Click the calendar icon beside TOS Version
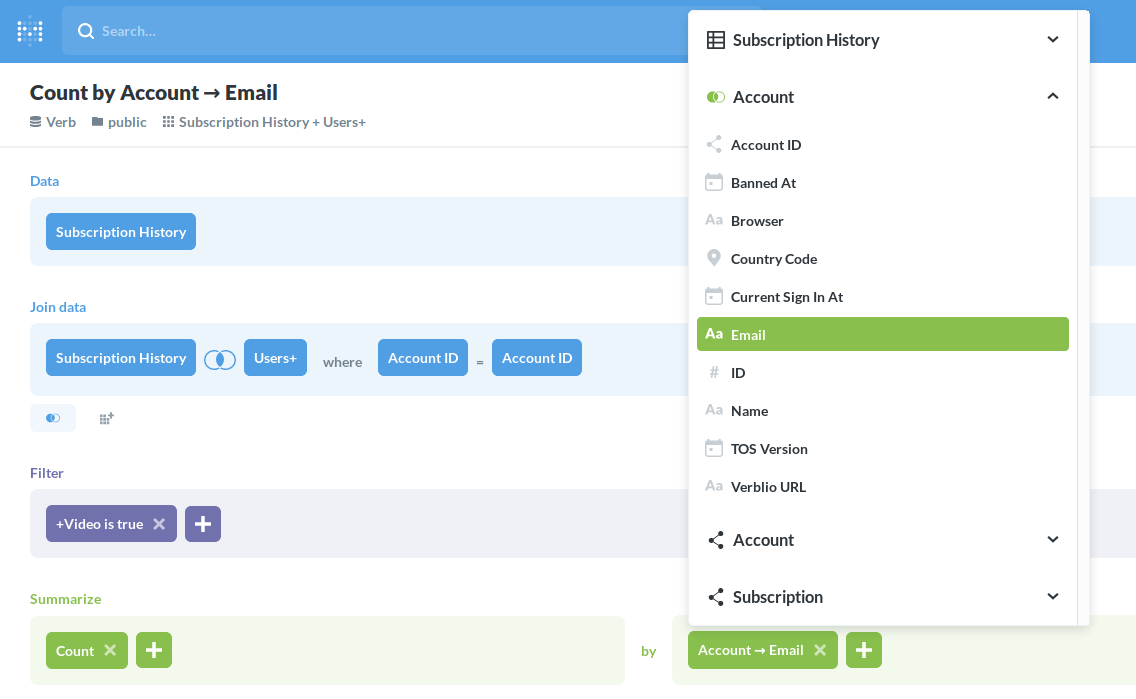The height and width of the screenshot is (699, 1136). (x=714, y=448)
